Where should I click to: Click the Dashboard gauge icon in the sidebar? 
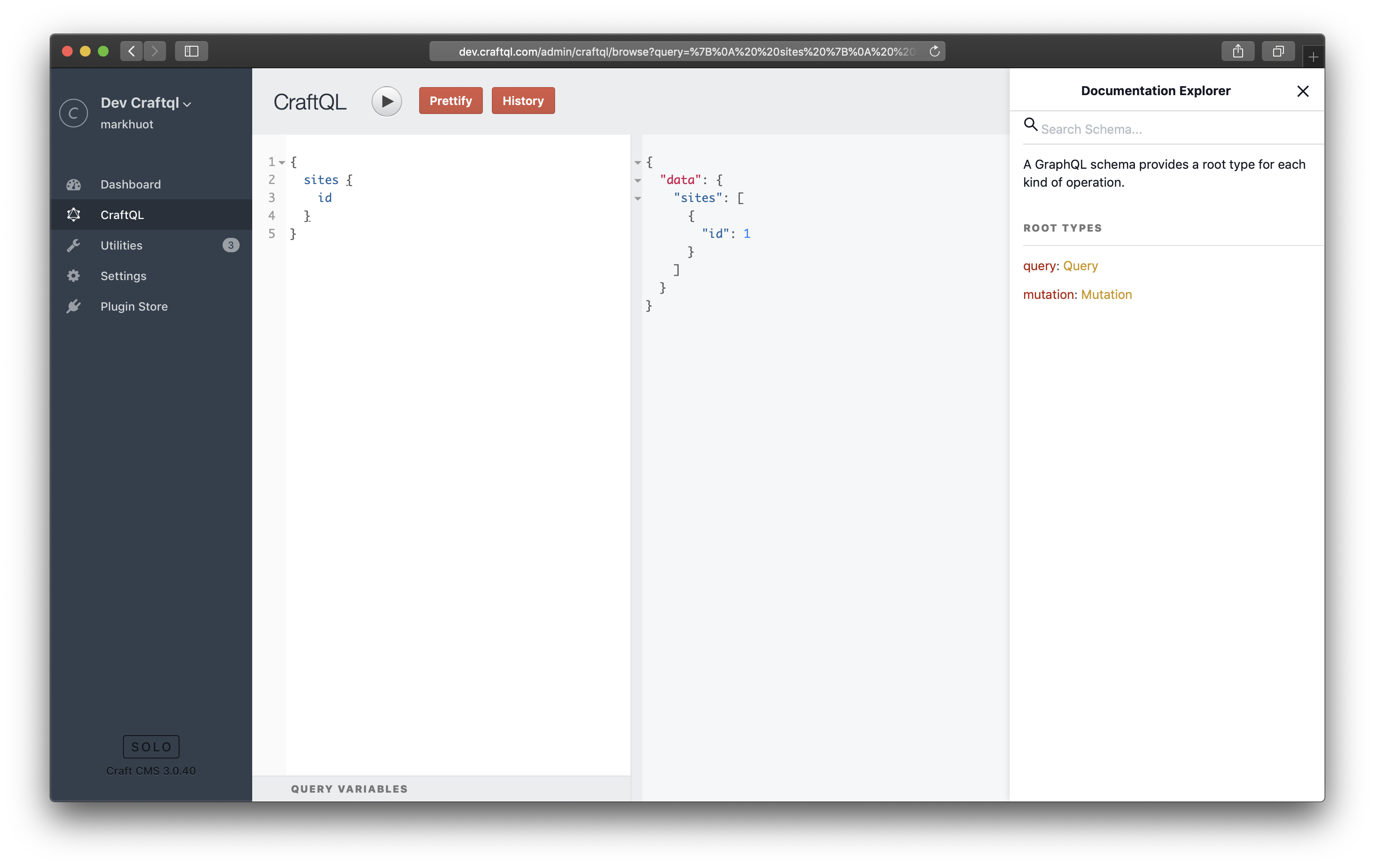click(x=74, y=184)
